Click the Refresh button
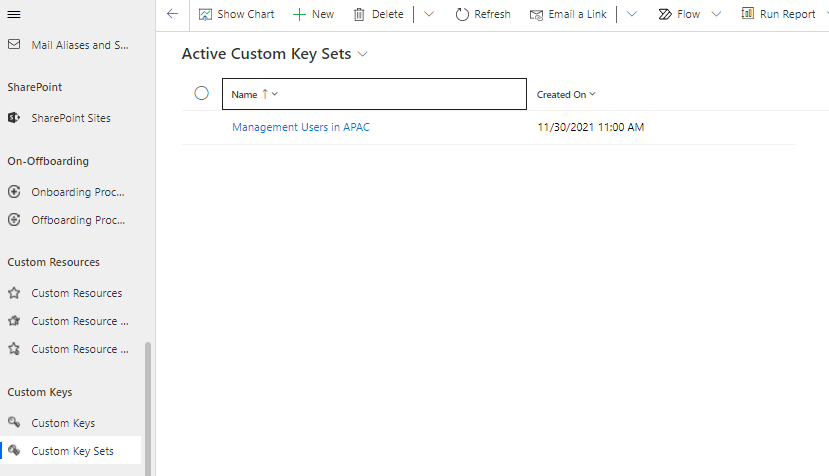This screenshot has width=829, height=476. (482, 14)
